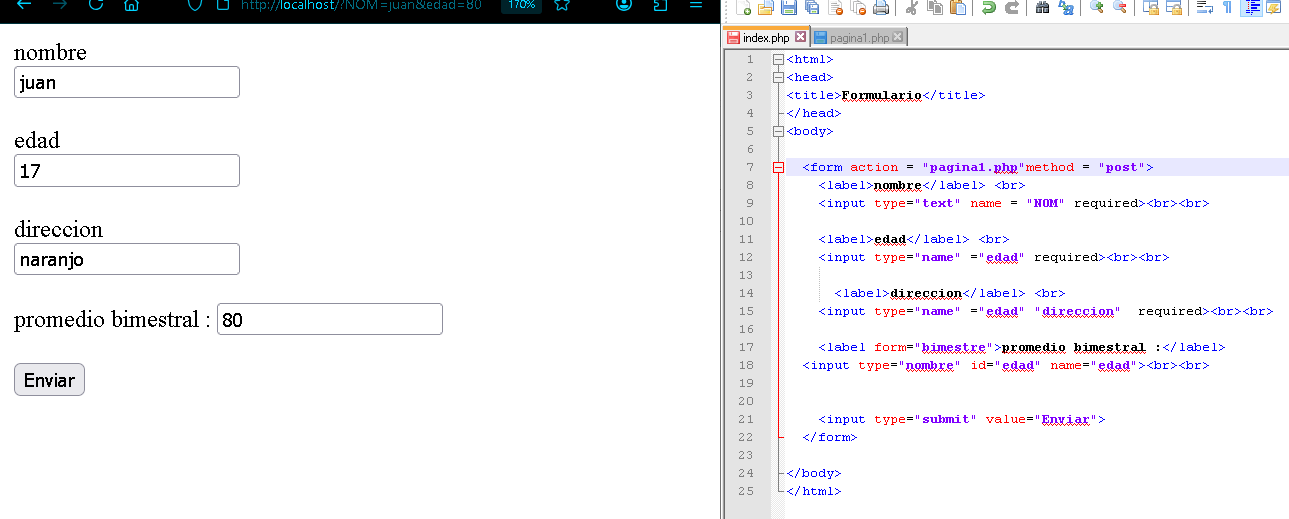
Task: Click the 'nombre' label on the web page
Action: [50, 52]
